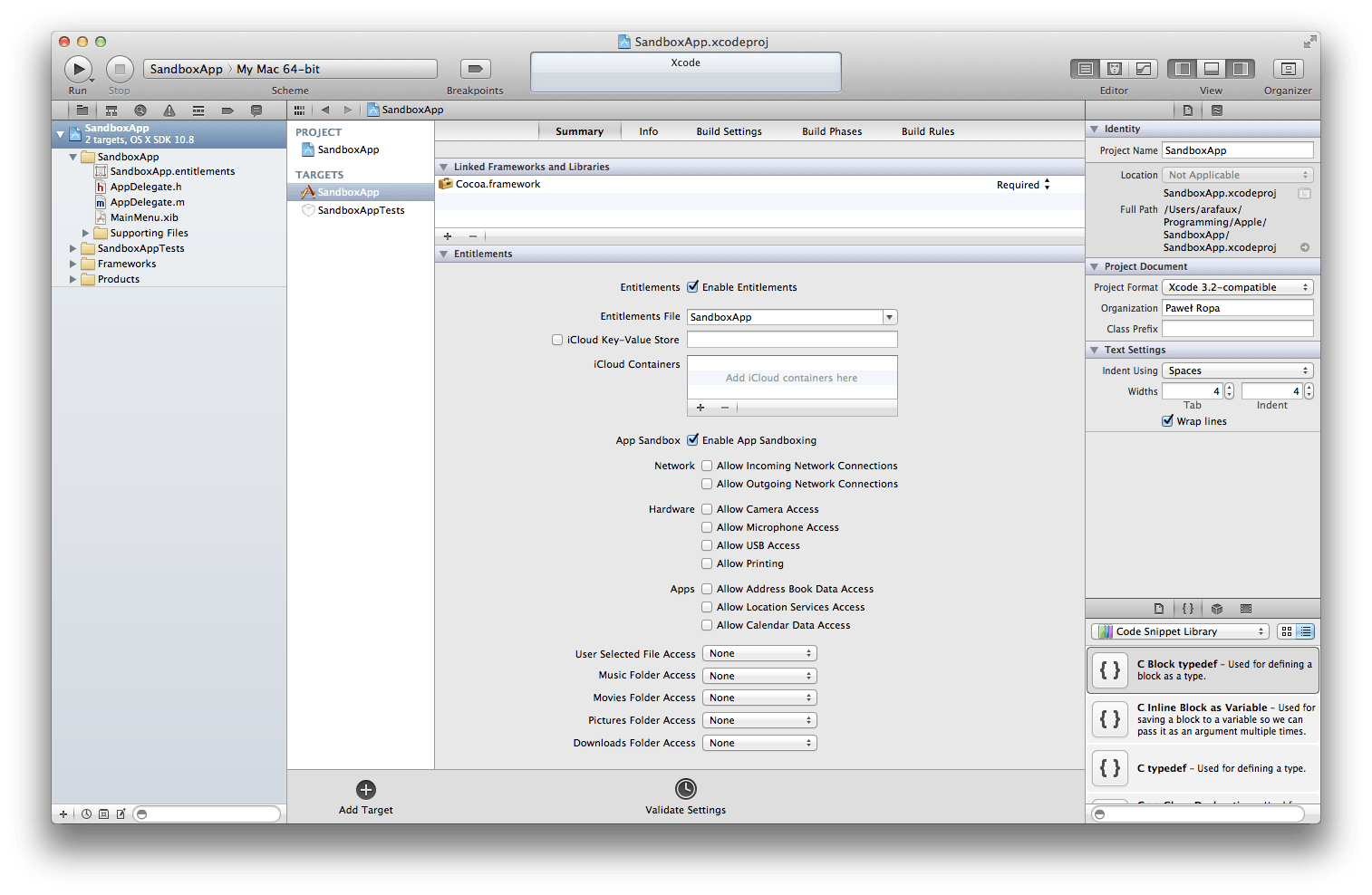
Task: Show the Search navigator
Action: (140, 111)
